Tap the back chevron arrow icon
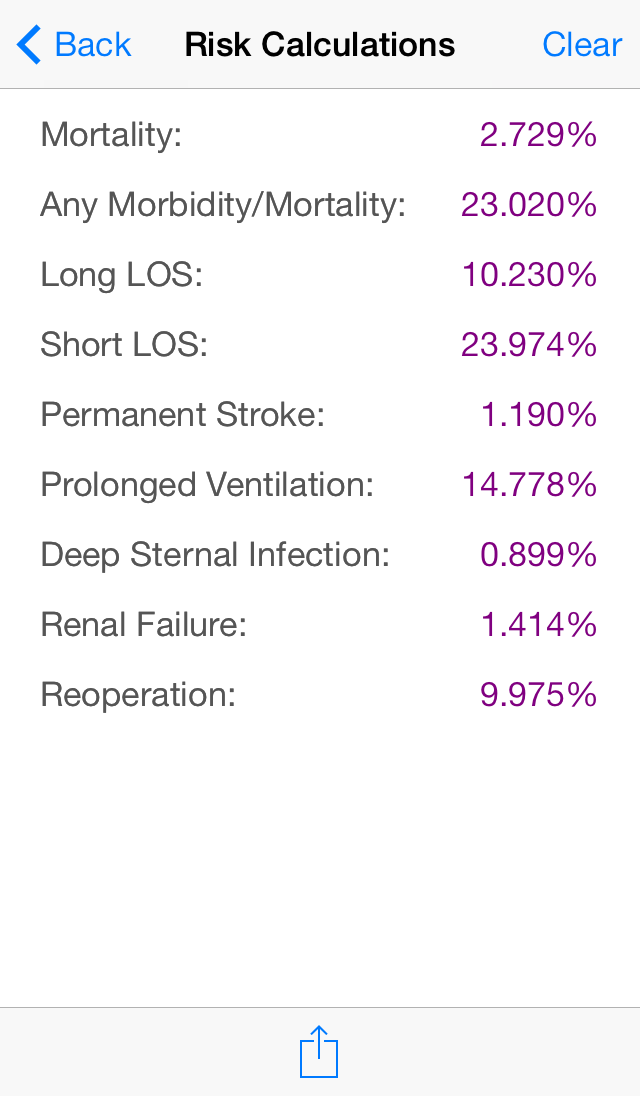The height and width of the screenshot is (1096, 640). (29, 45)
